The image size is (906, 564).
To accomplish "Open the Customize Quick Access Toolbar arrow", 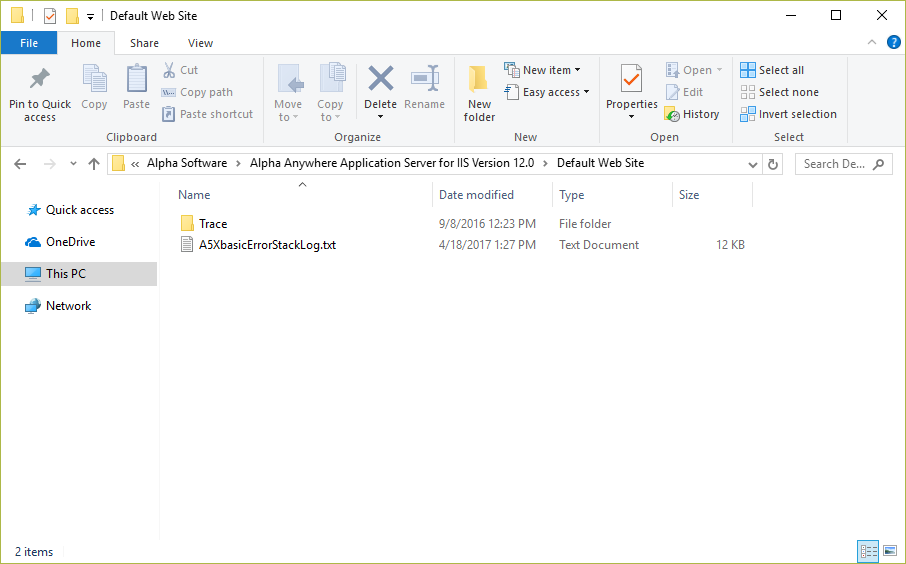I will click(90, 17).
